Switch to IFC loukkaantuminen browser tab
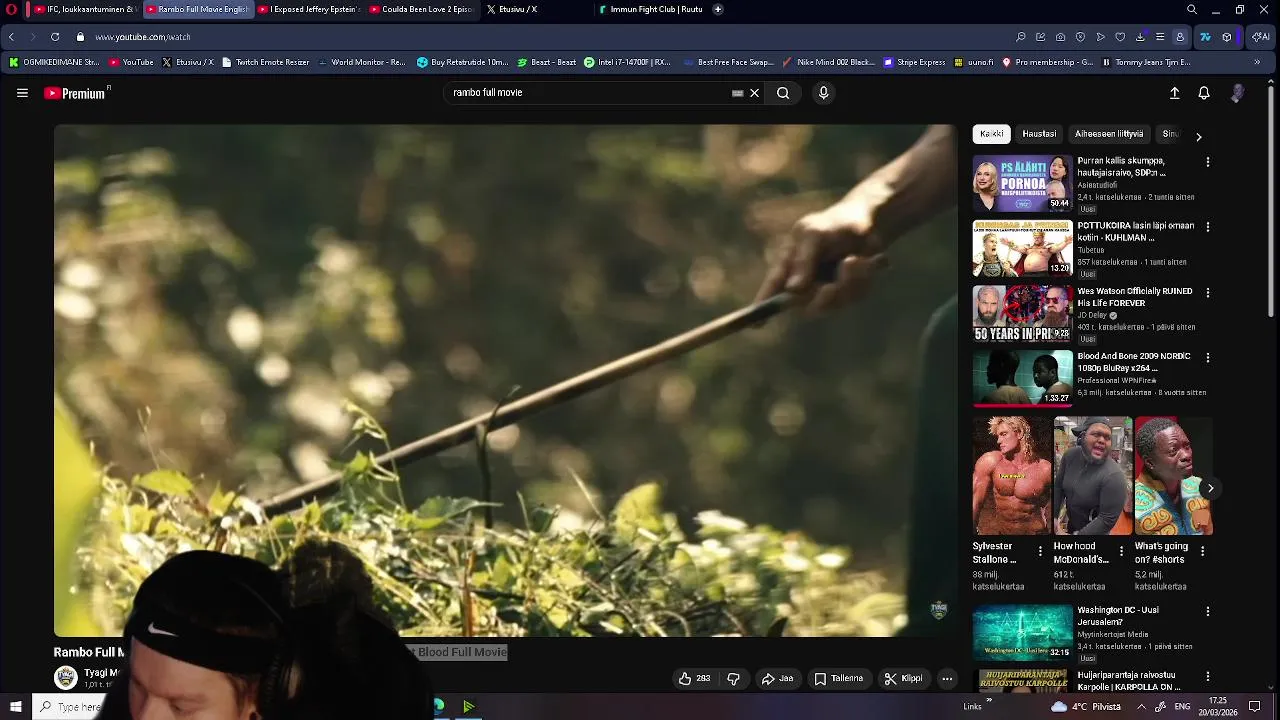1280x720 pixels. point(83,9)
